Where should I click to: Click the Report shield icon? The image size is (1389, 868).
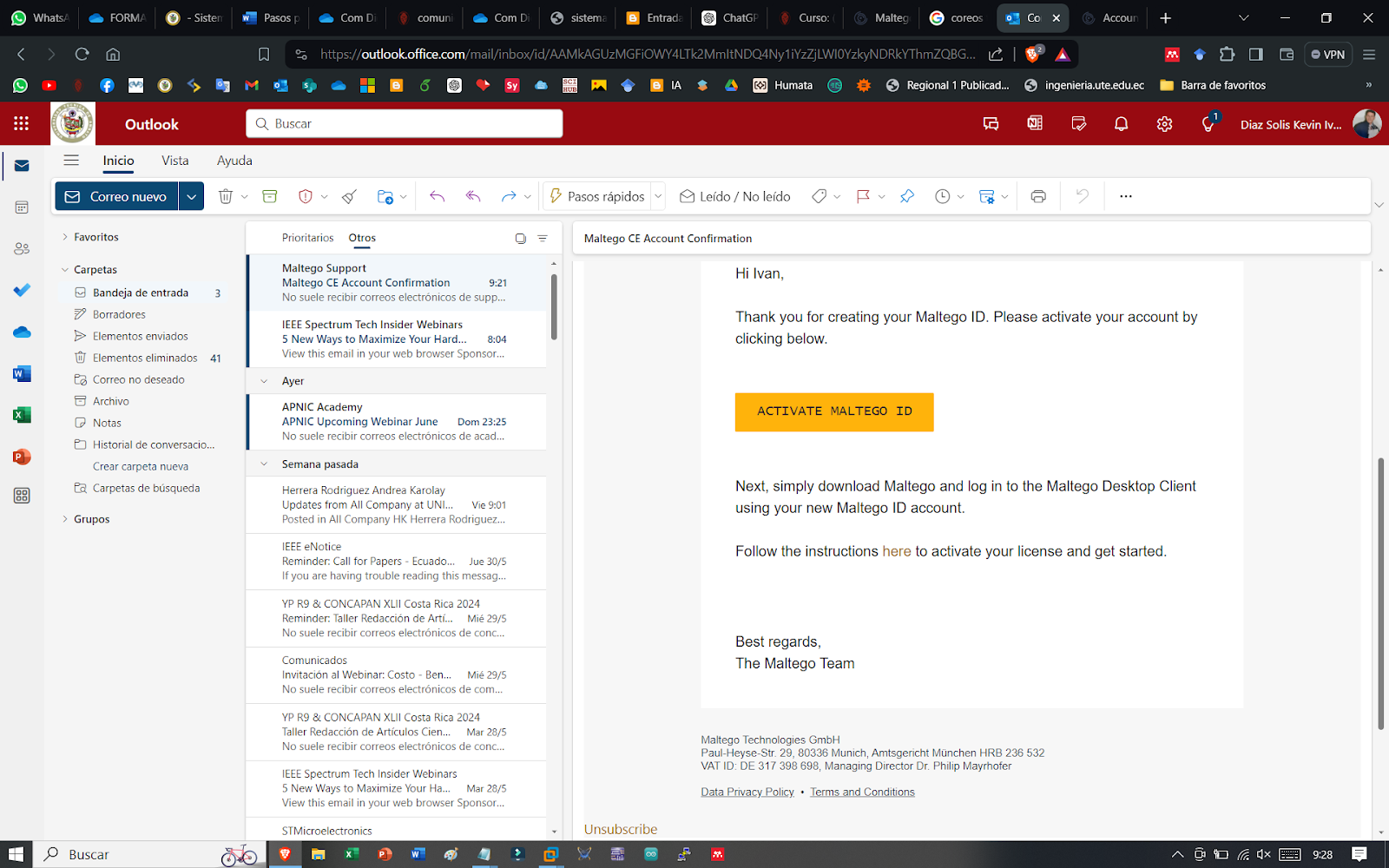click(x=305, y=196)
